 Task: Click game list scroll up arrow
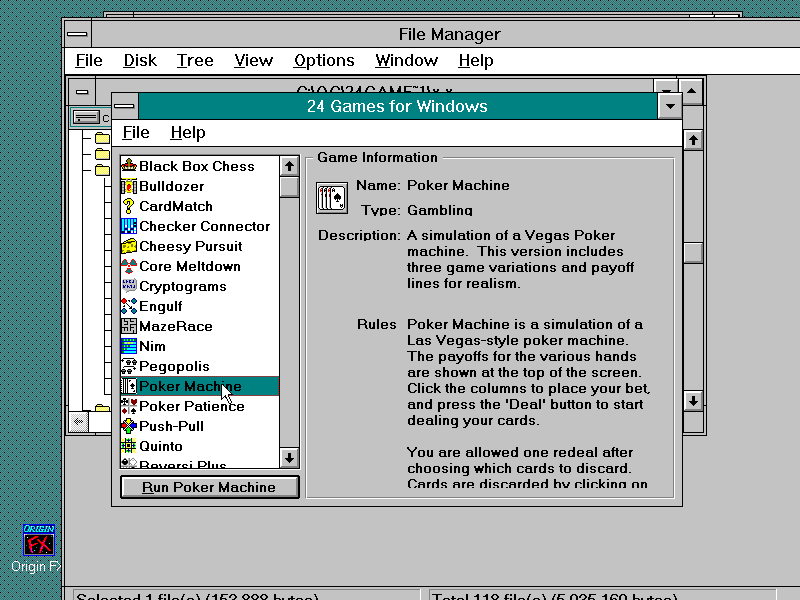click(289, 166)
